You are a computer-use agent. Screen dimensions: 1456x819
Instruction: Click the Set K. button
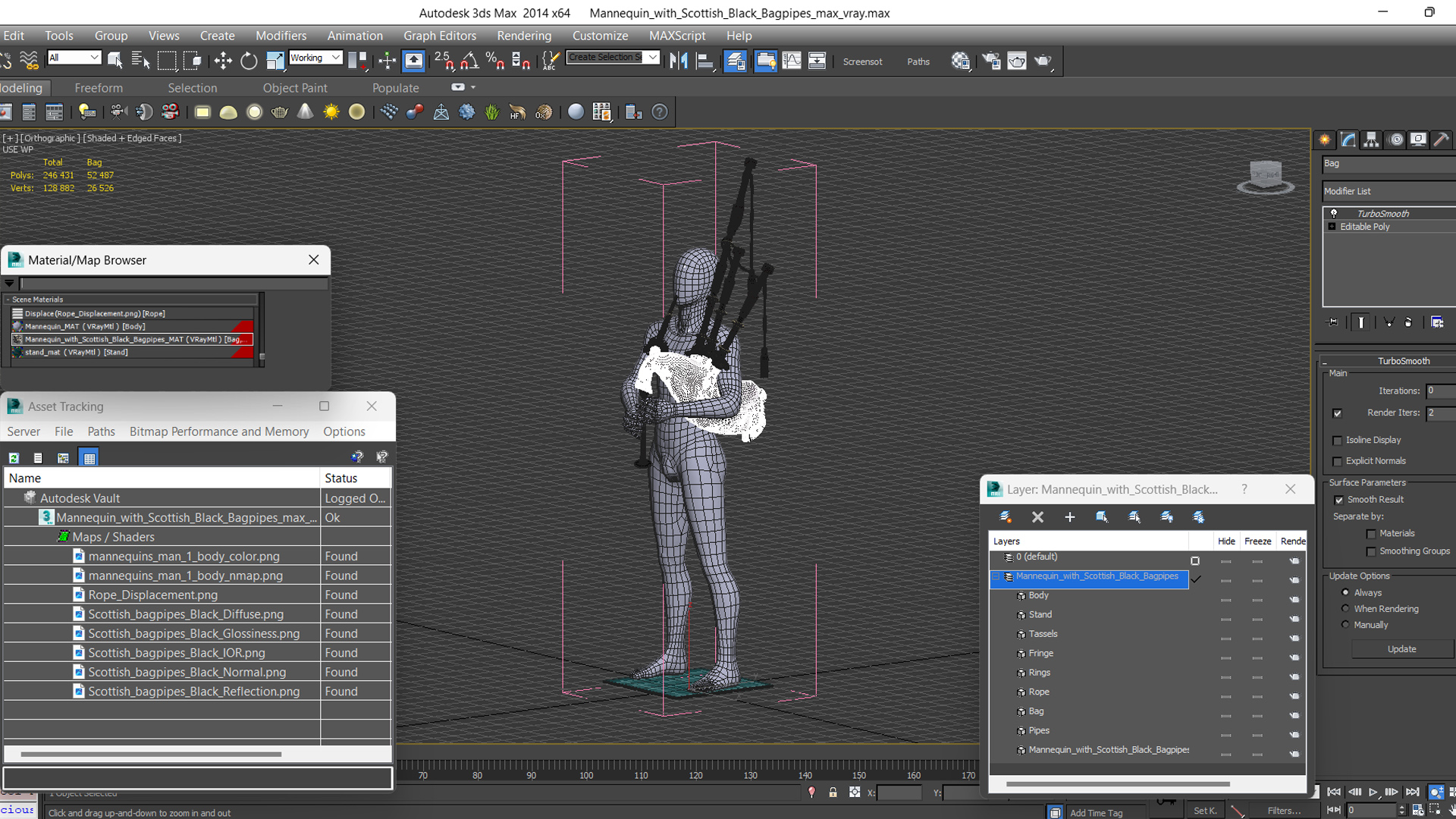point(1205,811)
